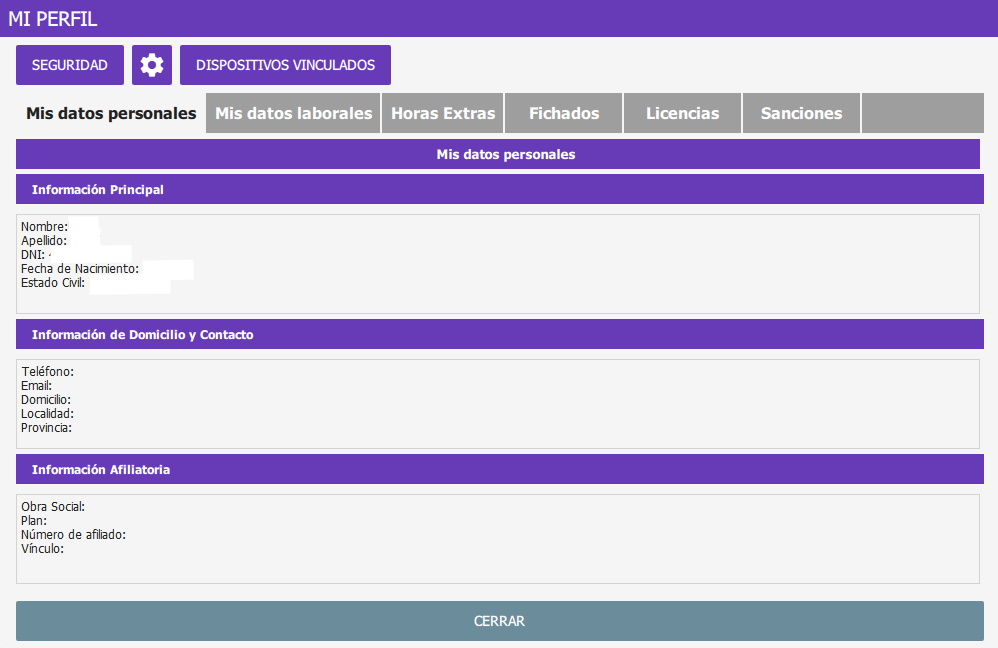Screen dimensions: 998x648
Task: Select the Fichados tab
Action: [563, 113]
